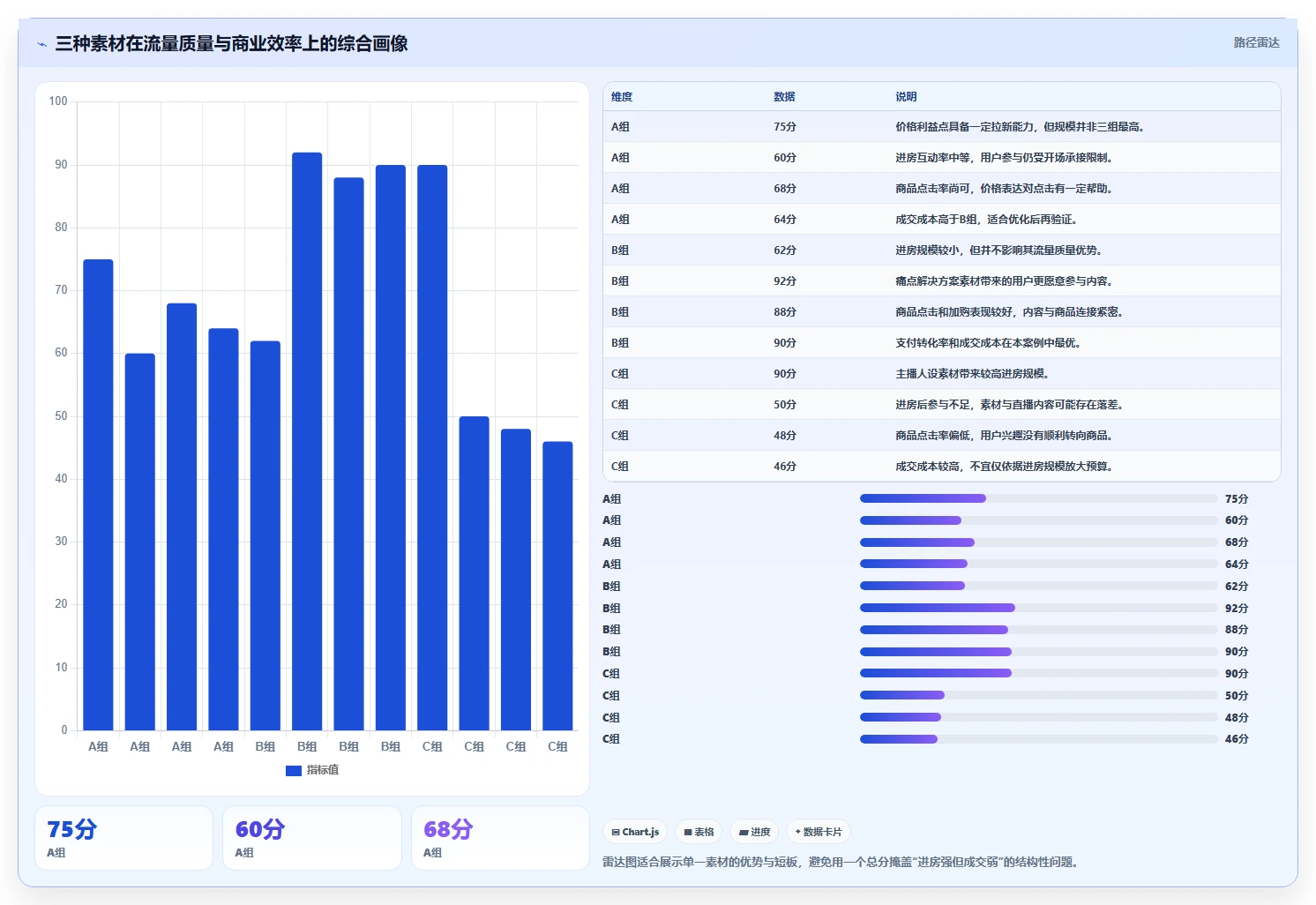Click the 64分 cell in the table
Viewport: 1316px width, 905px height.
tap(785, 220)
